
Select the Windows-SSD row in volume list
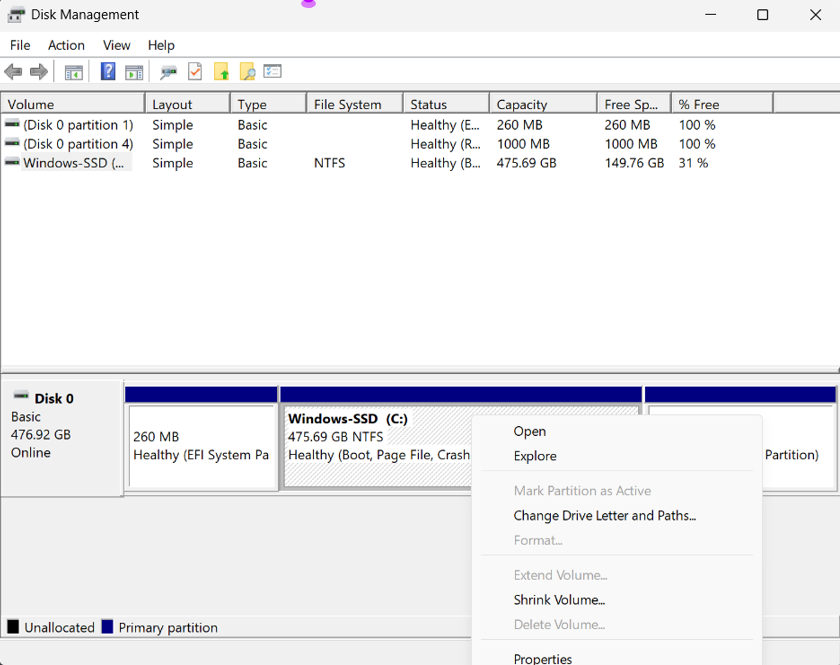pos(68,163)
